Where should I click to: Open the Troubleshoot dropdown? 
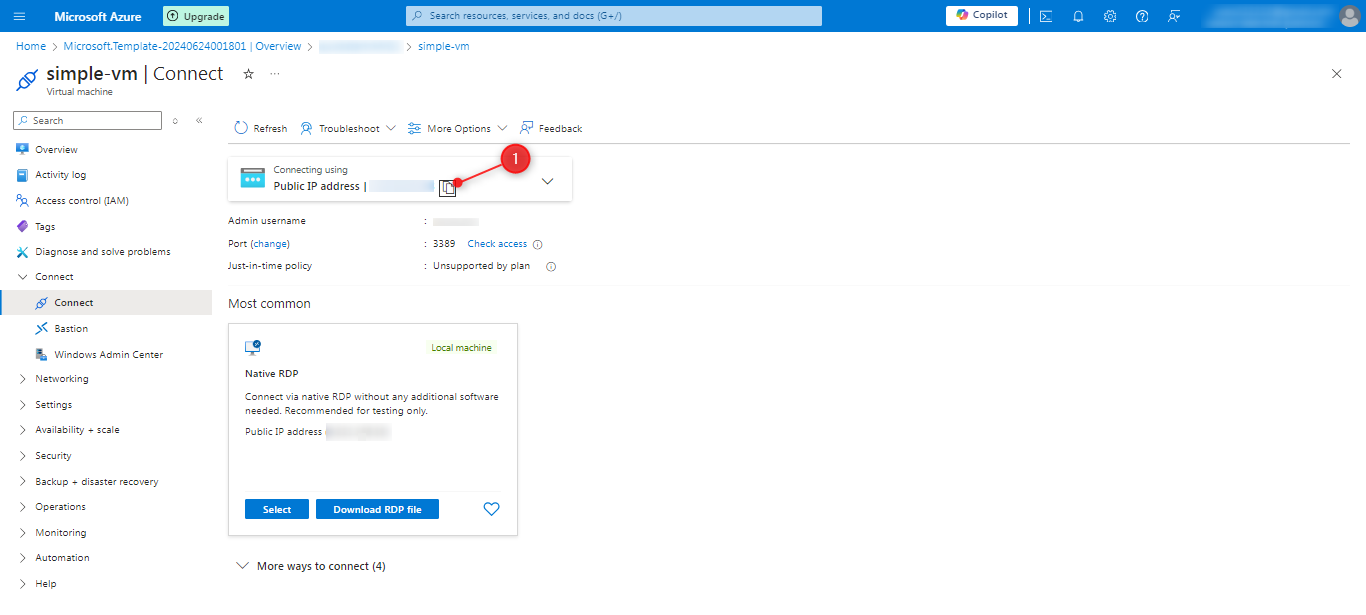[348, 128]
